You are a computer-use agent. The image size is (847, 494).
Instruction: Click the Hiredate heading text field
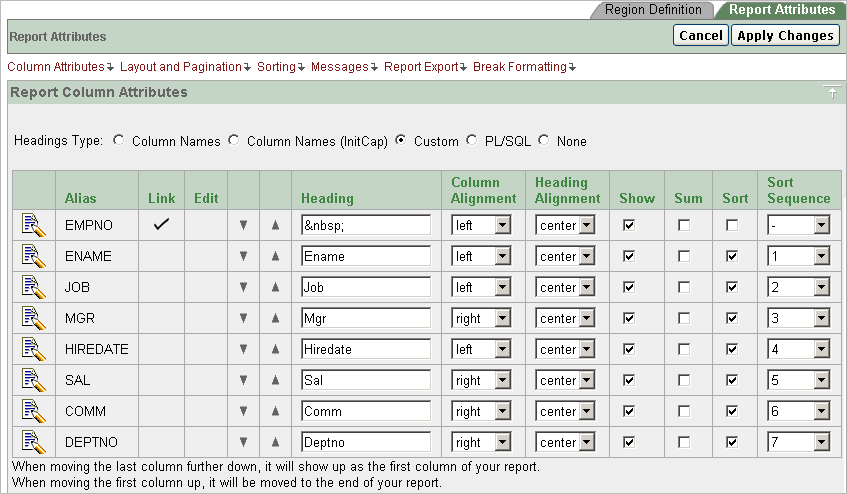coord(365,350)
